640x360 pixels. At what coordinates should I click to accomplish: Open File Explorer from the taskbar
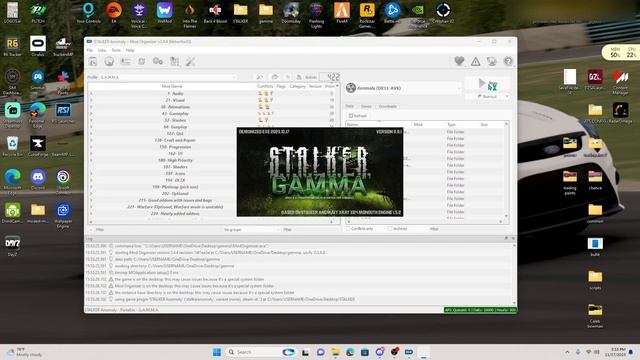pos(335,352)
